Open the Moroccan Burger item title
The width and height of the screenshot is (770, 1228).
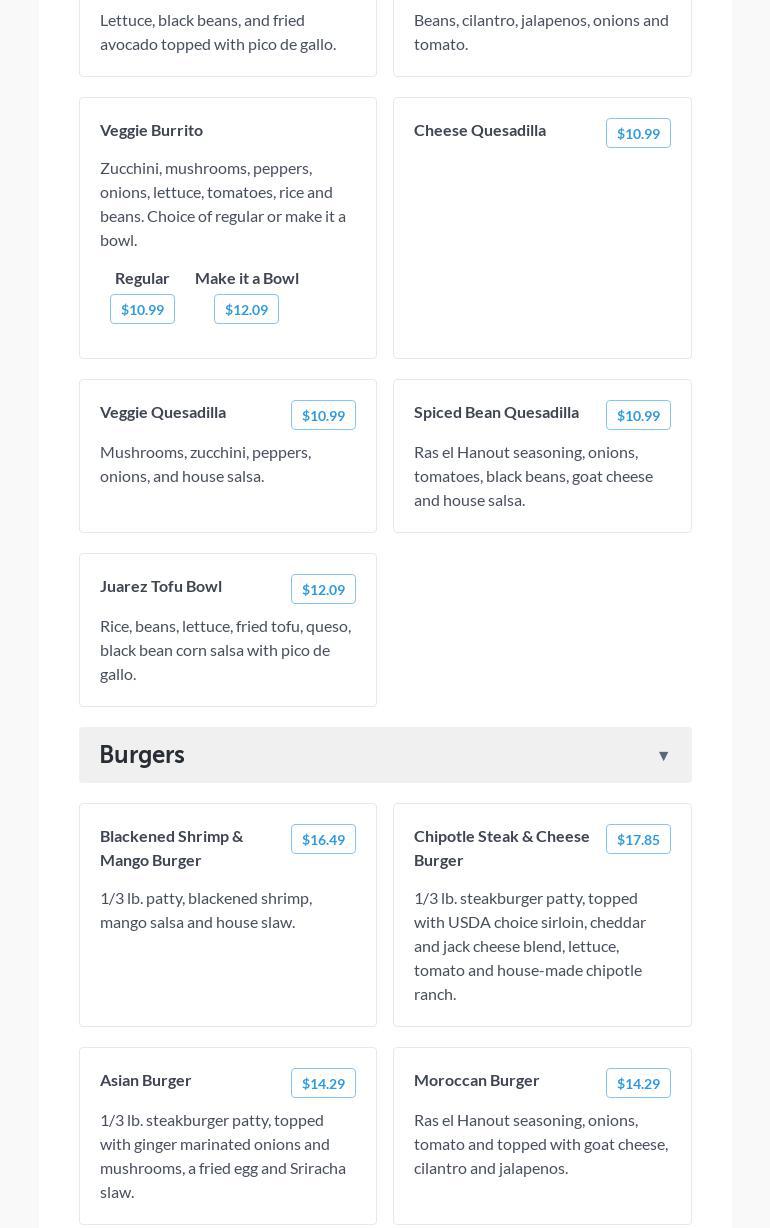[477, 1080]
